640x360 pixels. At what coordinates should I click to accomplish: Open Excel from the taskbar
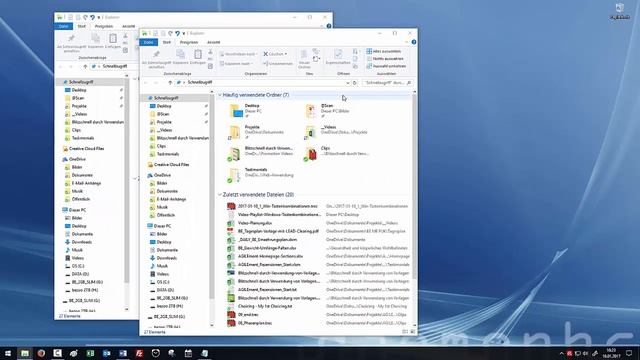90,353
